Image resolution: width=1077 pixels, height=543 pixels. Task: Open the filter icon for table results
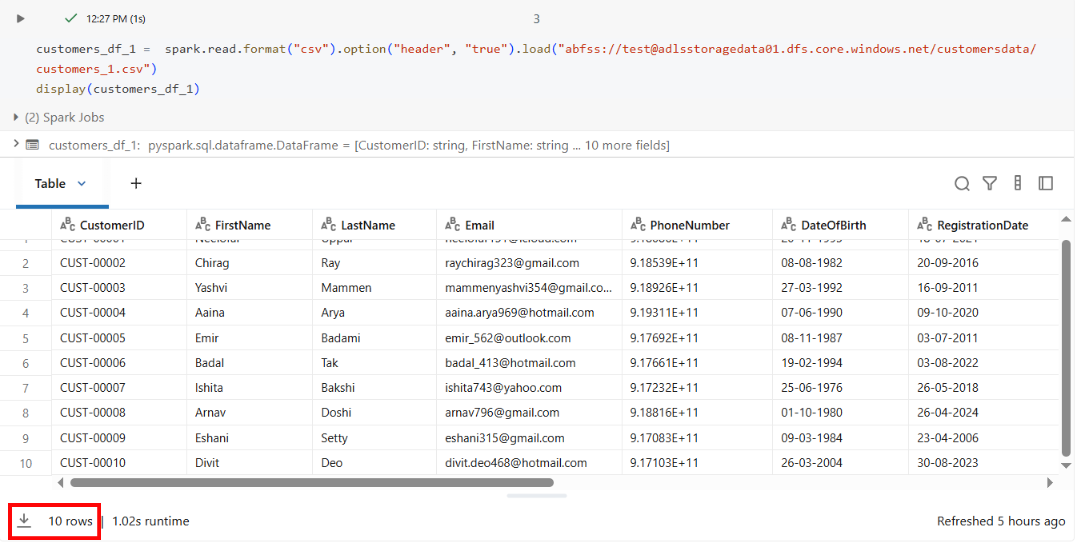click(990, 183)
